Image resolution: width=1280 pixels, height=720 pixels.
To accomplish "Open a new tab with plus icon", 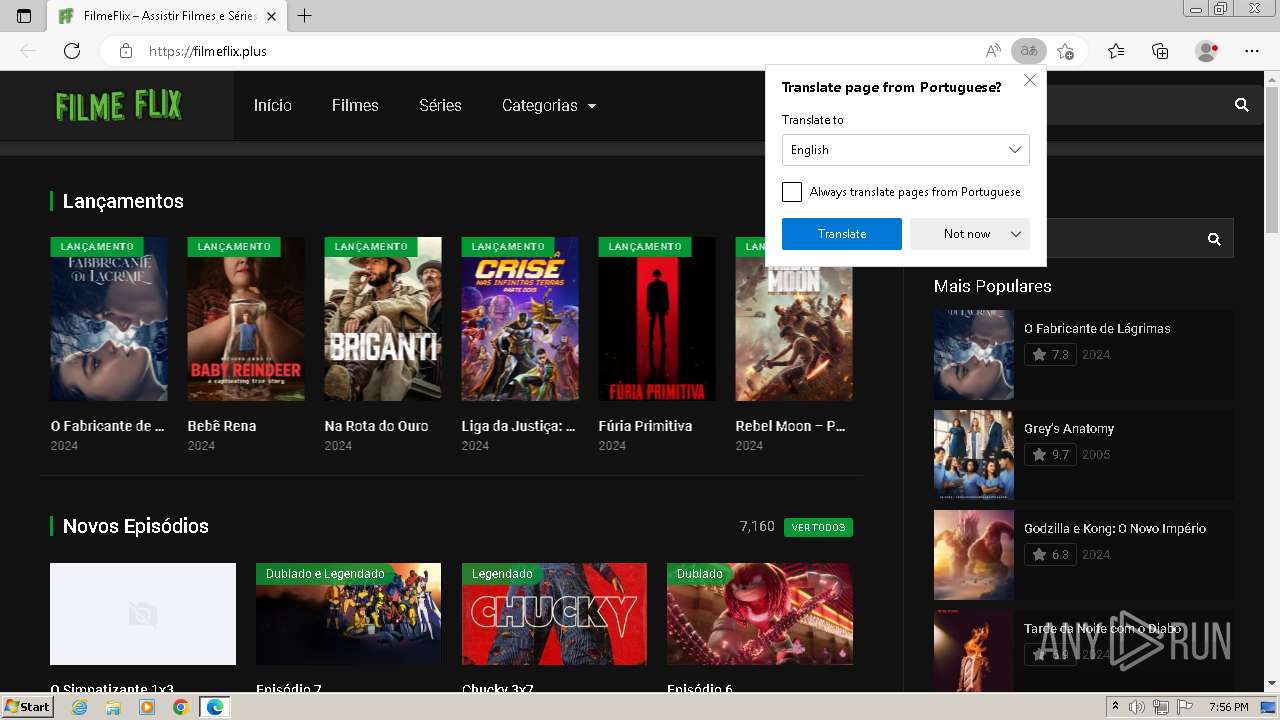I will (x=305, y=16).
